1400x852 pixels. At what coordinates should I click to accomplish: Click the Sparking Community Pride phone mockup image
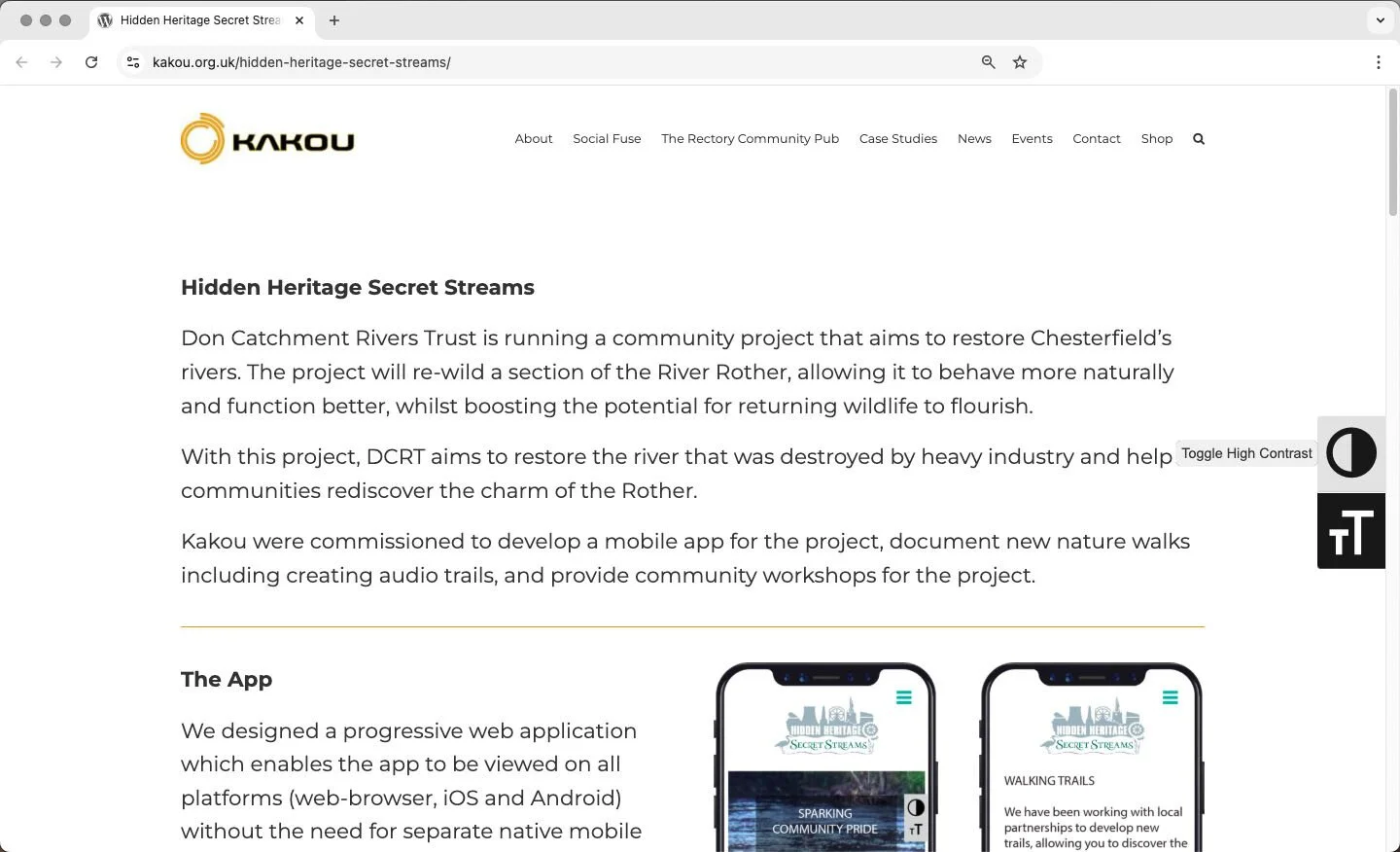(x=825, y=758)
